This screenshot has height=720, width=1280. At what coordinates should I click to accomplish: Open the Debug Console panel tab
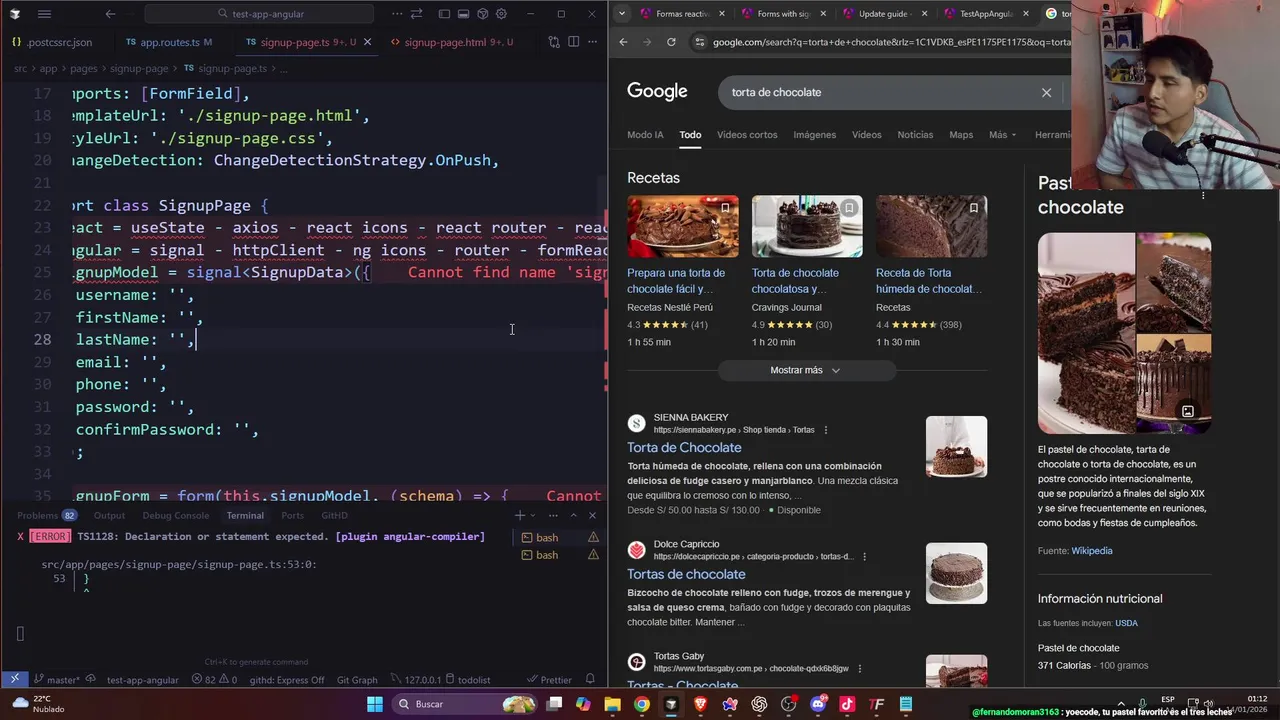click(175, 515)
